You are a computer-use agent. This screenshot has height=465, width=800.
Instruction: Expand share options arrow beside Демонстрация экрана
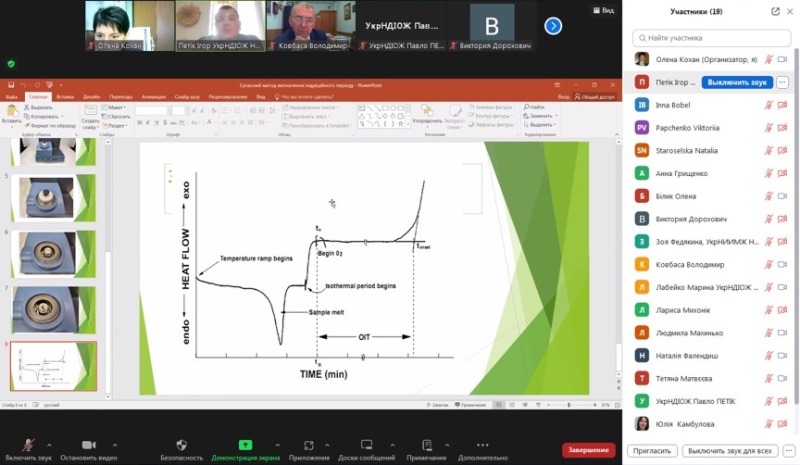(x=277, y=445)
